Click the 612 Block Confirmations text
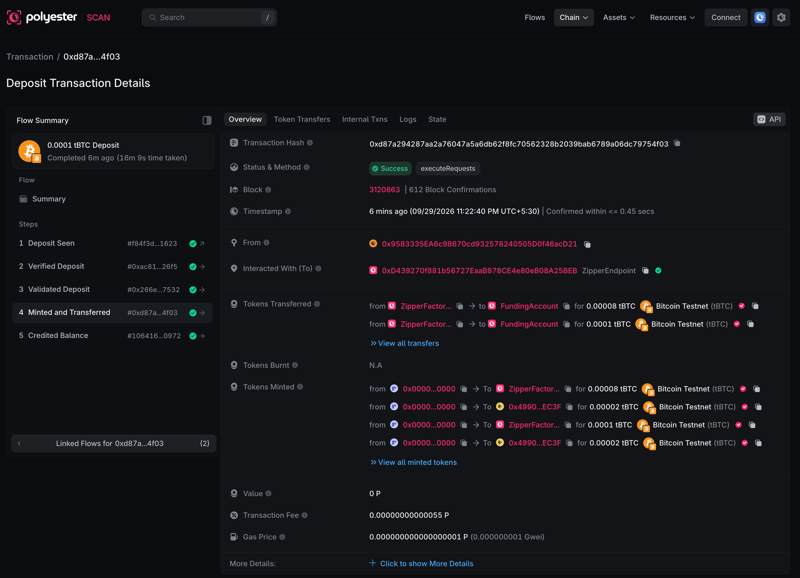Image resolution: width=800 pixels, height=578 pixels. coord(452,190)
